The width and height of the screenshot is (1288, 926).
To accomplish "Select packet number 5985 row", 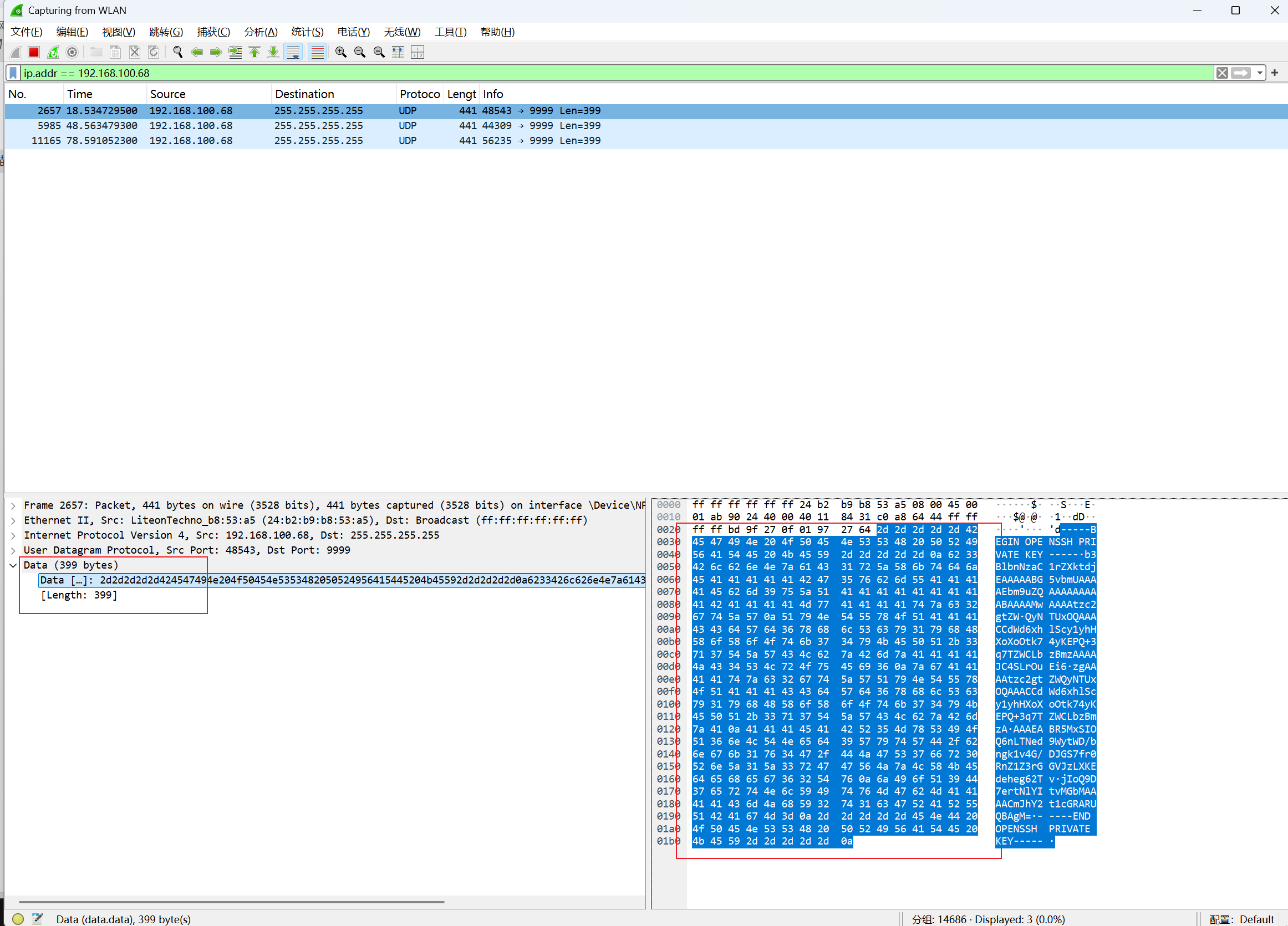I will 646,125.
